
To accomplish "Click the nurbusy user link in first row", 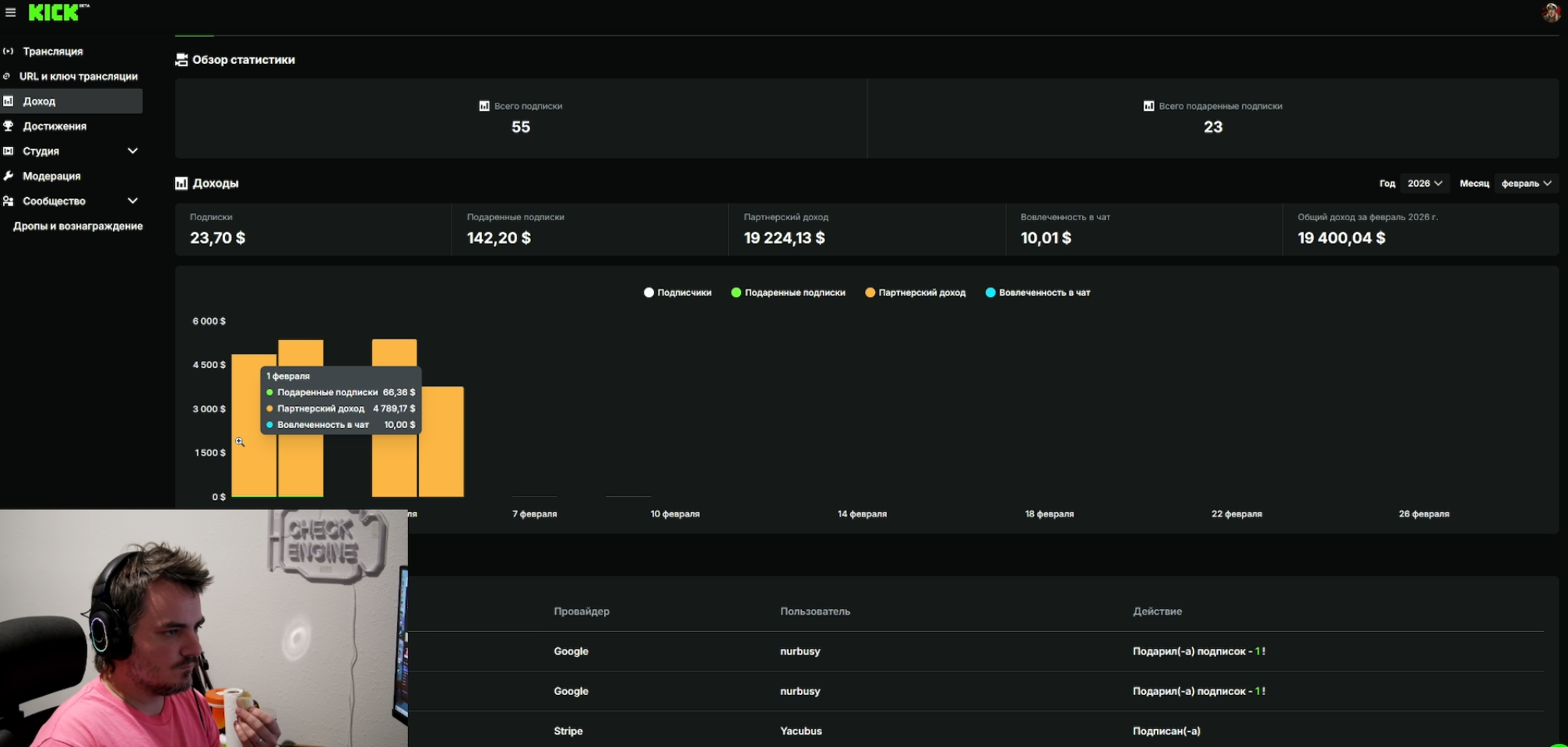I will (800, 651).
